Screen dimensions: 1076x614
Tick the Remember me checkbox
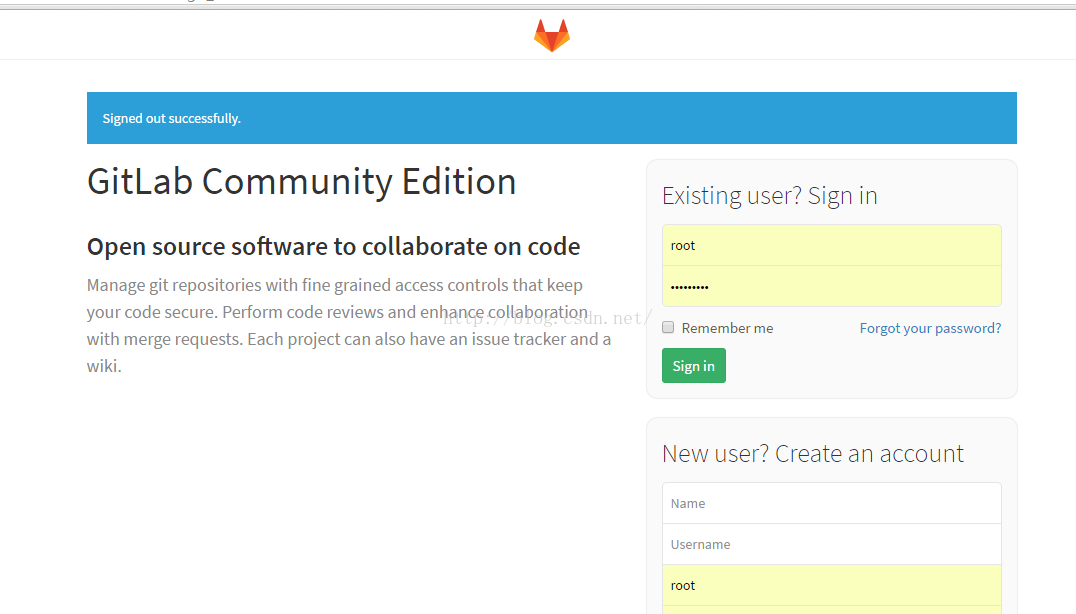(x=668, y=327)
